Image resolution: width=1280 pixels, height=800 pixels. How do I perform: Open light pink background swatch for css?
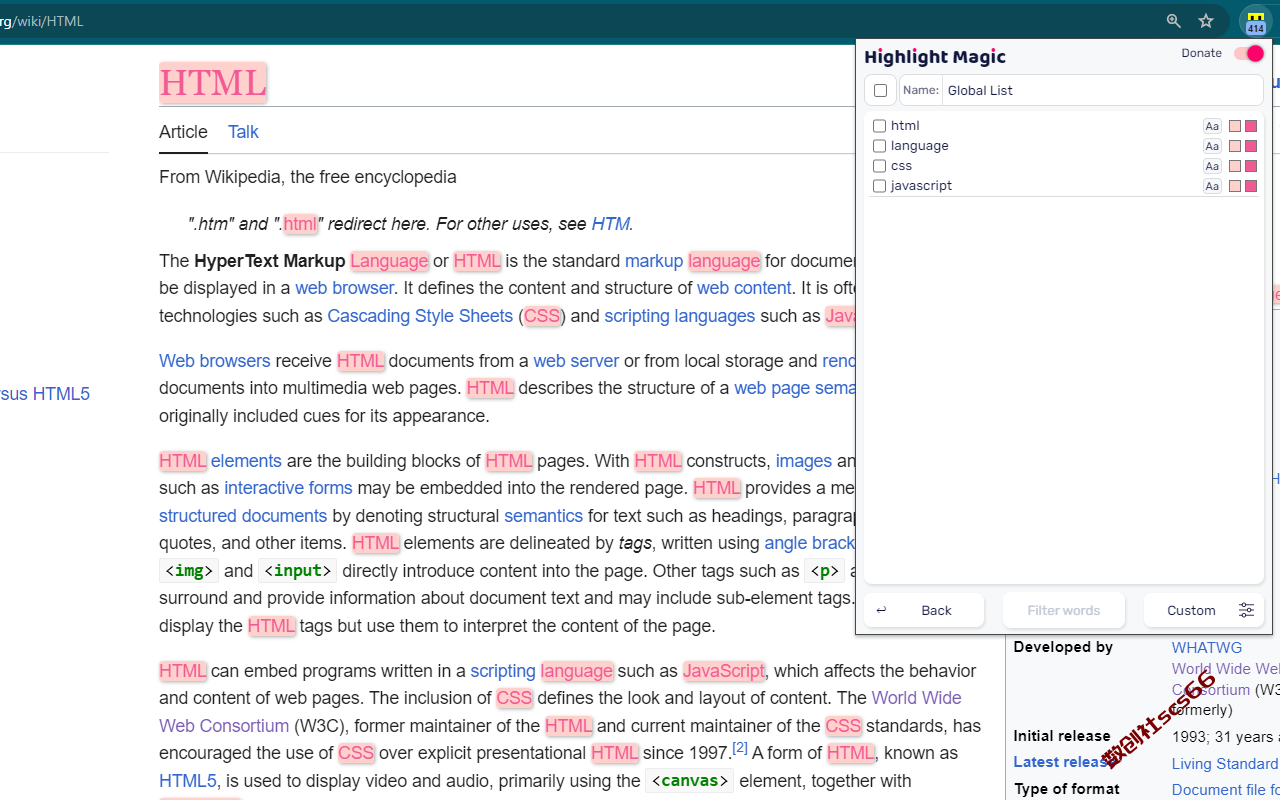point(1235,166)
